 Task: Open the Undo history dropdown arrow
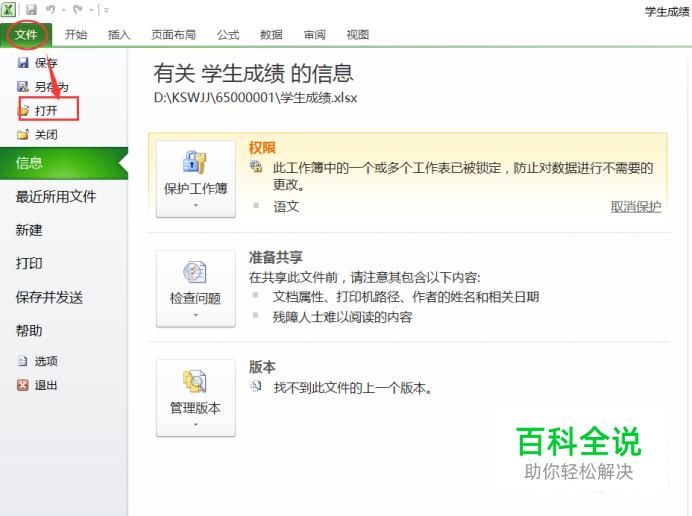click(x=64, y=10)
